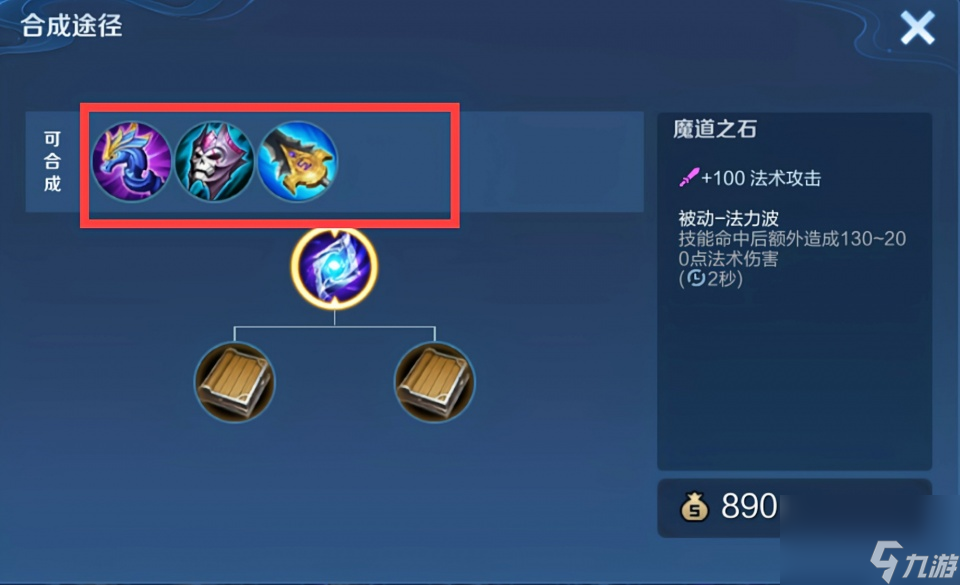Image resolution: width=960 pixels, height=585 pixels.
Task: Close the 合成途径 panel with X
Action: coord(917,28)
